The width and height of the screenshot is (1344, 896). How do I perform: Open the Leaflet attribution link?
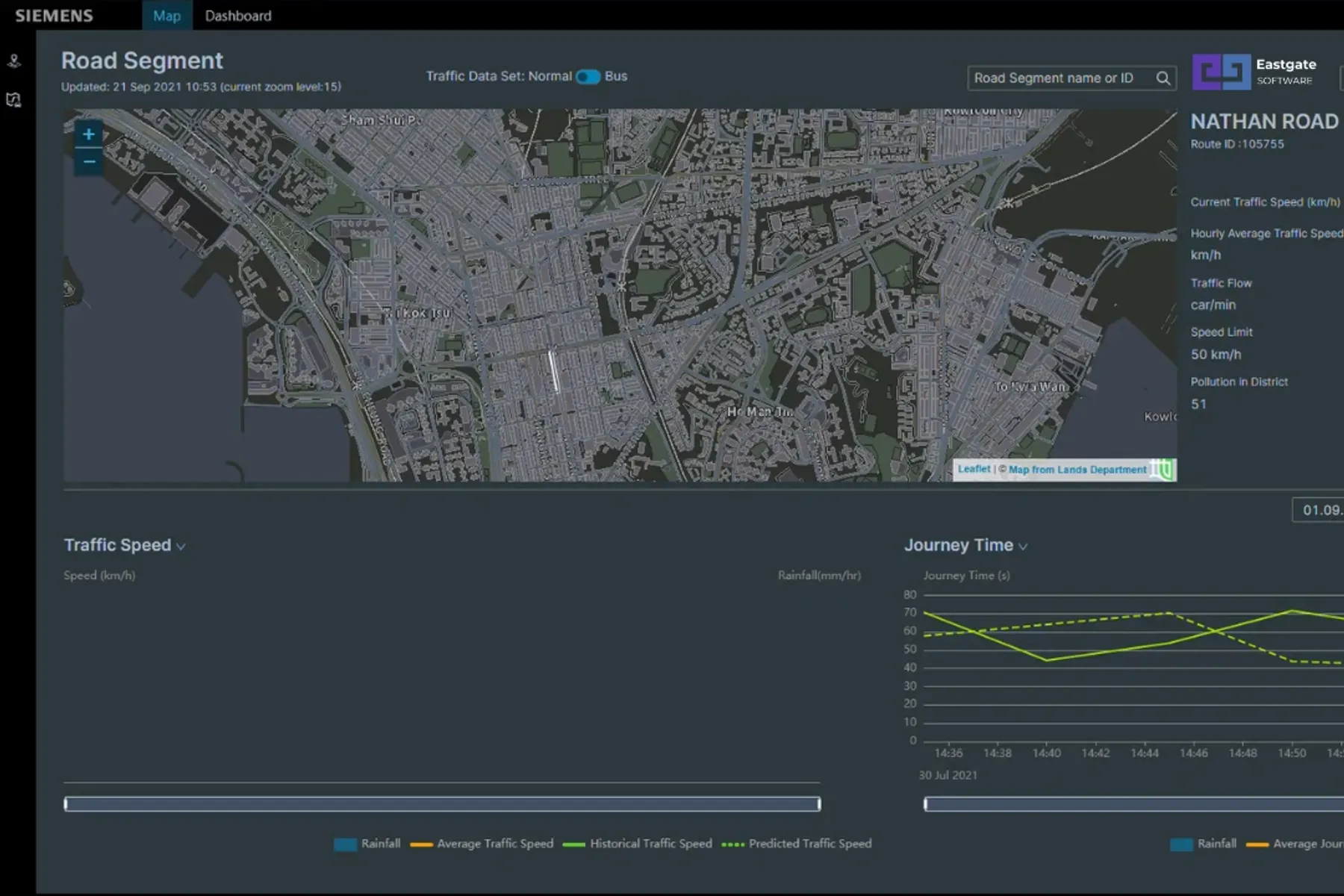coord(973,469)
